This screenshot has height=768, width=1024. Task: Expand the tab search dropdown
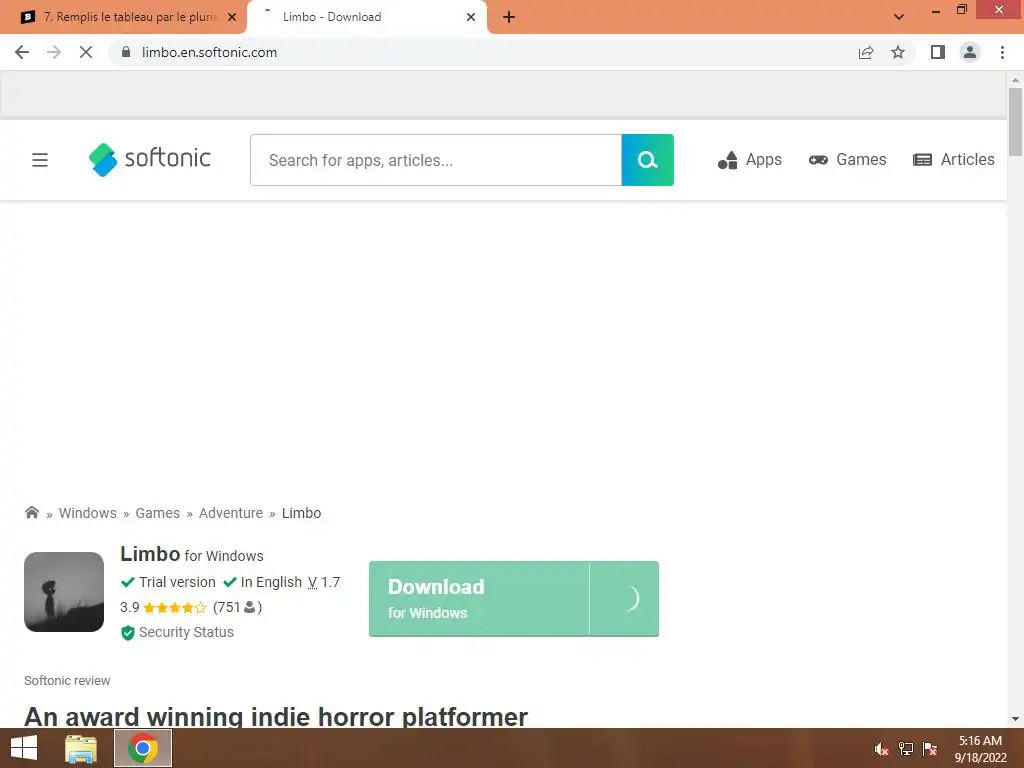tap(899, 17)
